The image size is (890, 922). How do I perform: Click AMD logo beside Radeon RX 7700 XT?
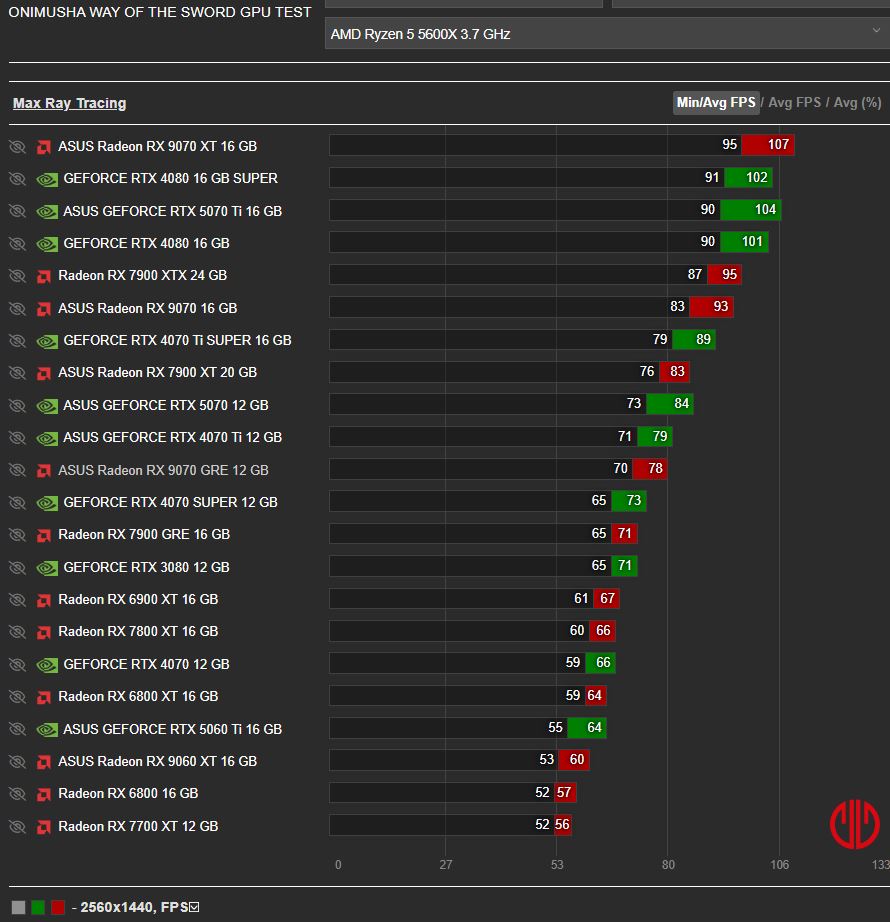[x=44, y=827]
